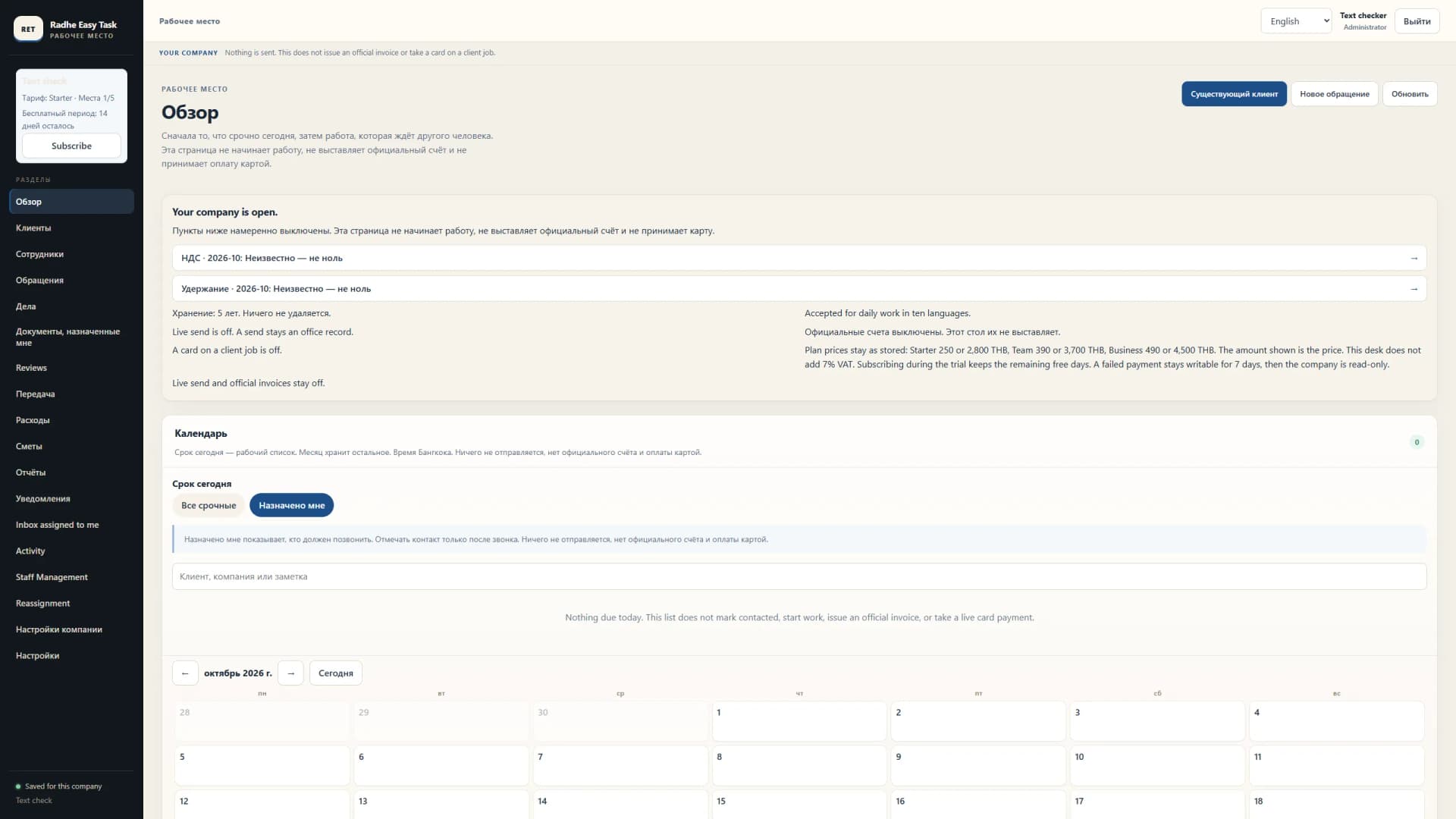The height and width of the screenshot is (819, 1456).
Task: Open Сотрудники section
Action: (71, 254)
